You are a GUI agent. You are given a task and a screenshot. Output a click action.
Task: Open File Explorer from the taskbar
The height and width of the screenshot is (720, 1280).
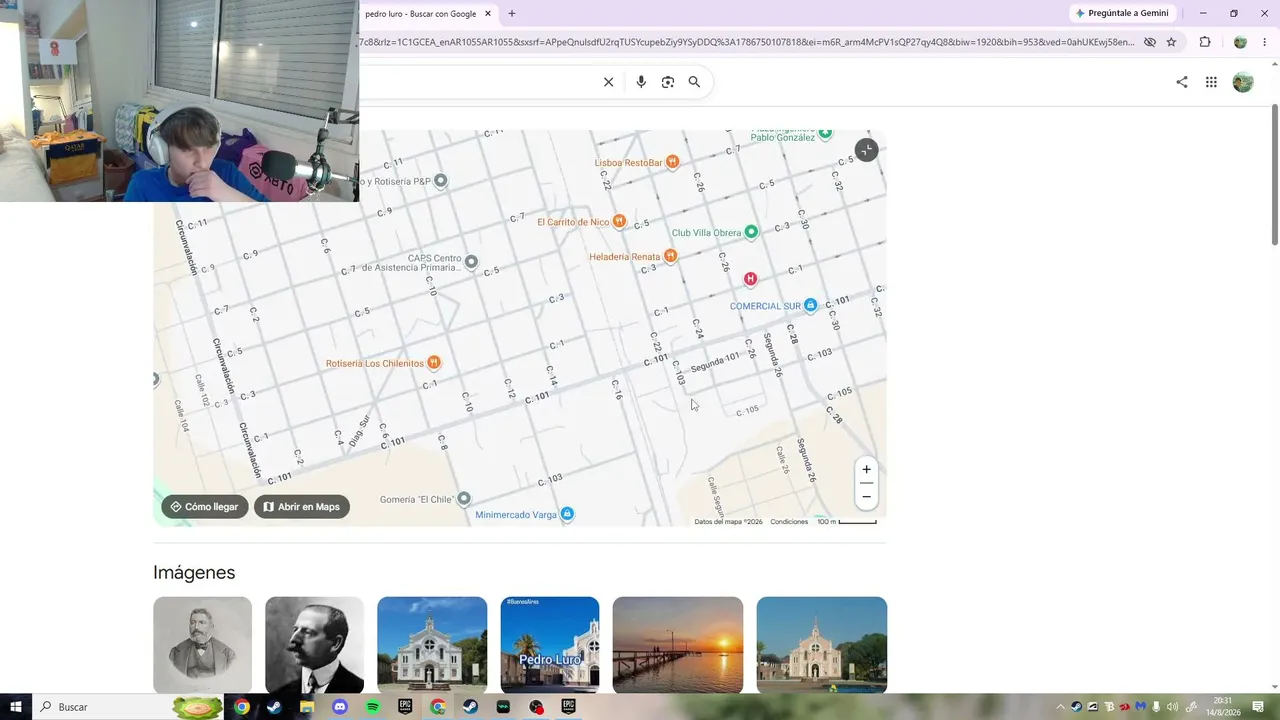[x=307, y=707]
